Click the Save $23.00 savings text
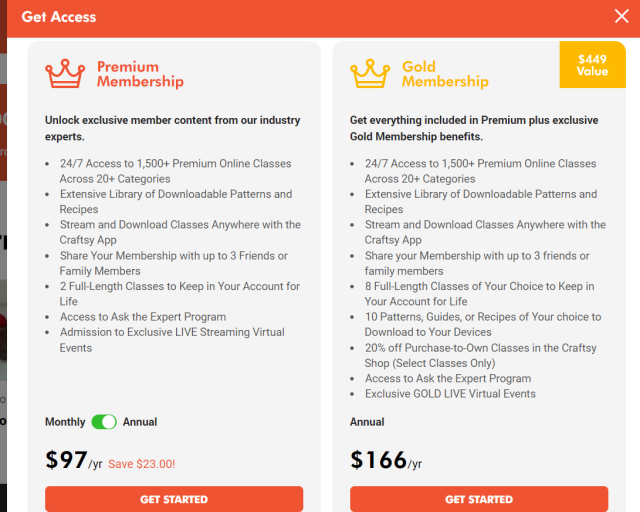640x512 pixels. click(142, 464)
